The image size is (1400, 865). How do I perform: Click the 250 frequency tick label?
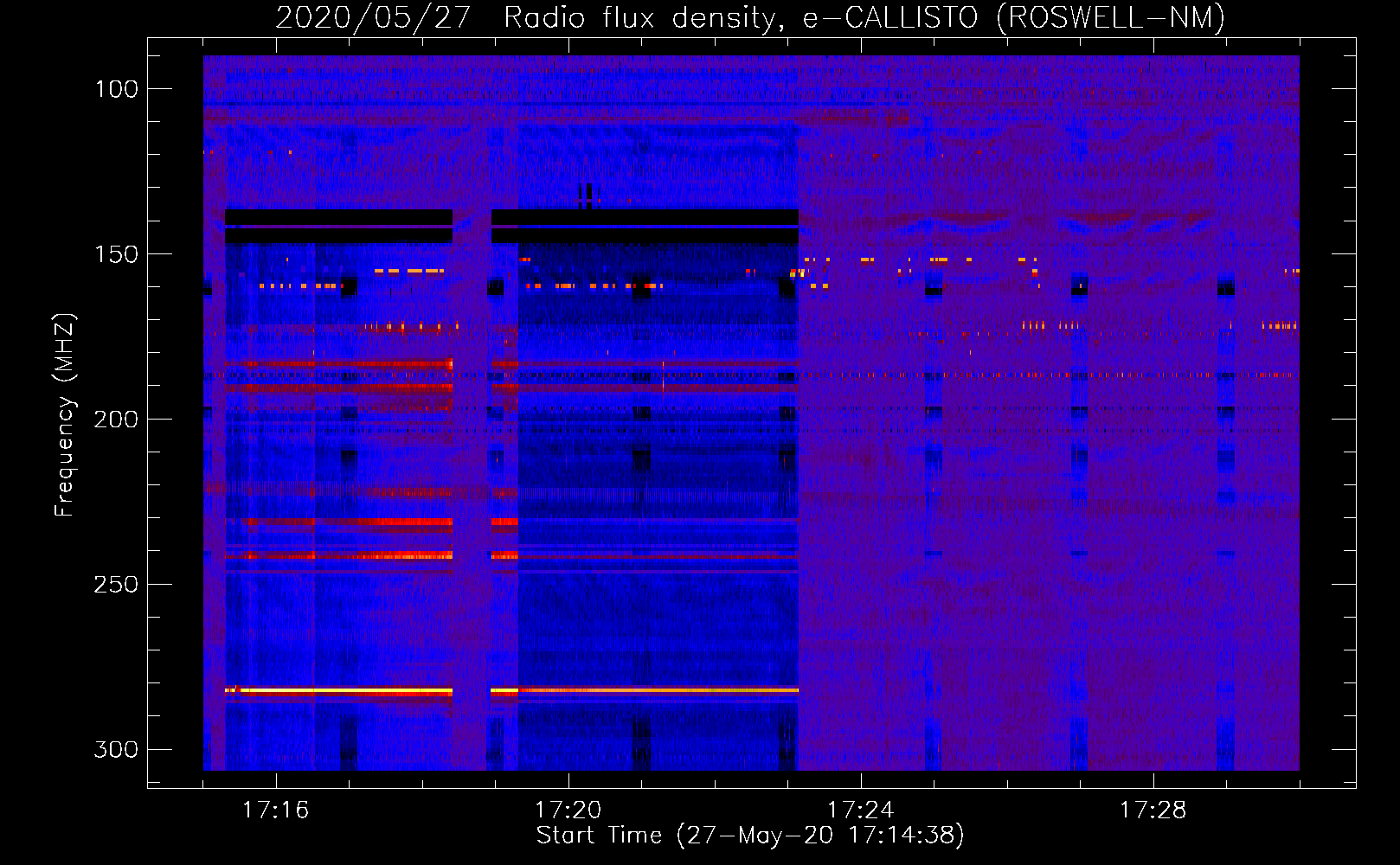(x=117, y=585)
